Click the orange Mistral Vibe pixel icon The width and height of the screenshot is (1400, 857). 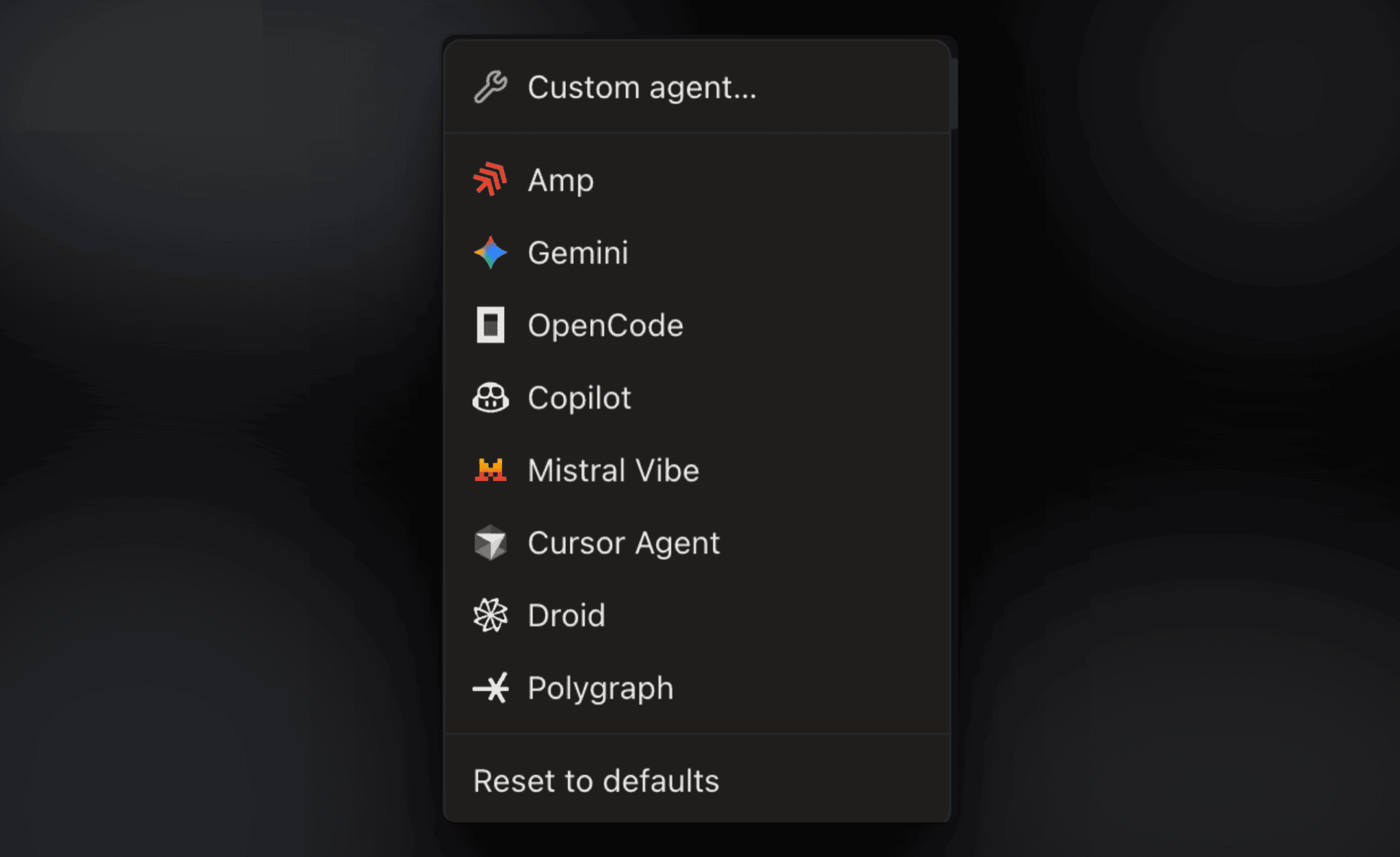coord(491,470)
